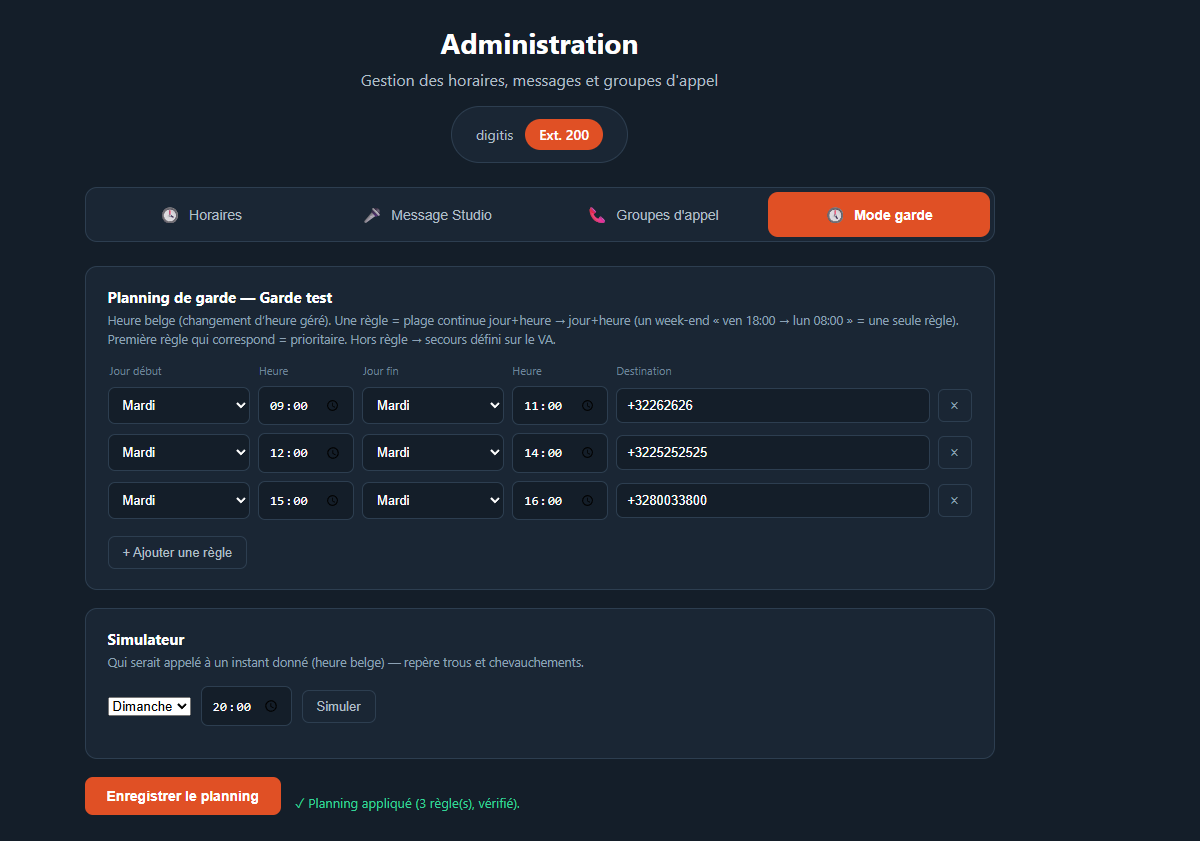Viewport: 1200px width, 841px height.
Task: Click the Jour début column label
Action: click(x=135, y=371)
